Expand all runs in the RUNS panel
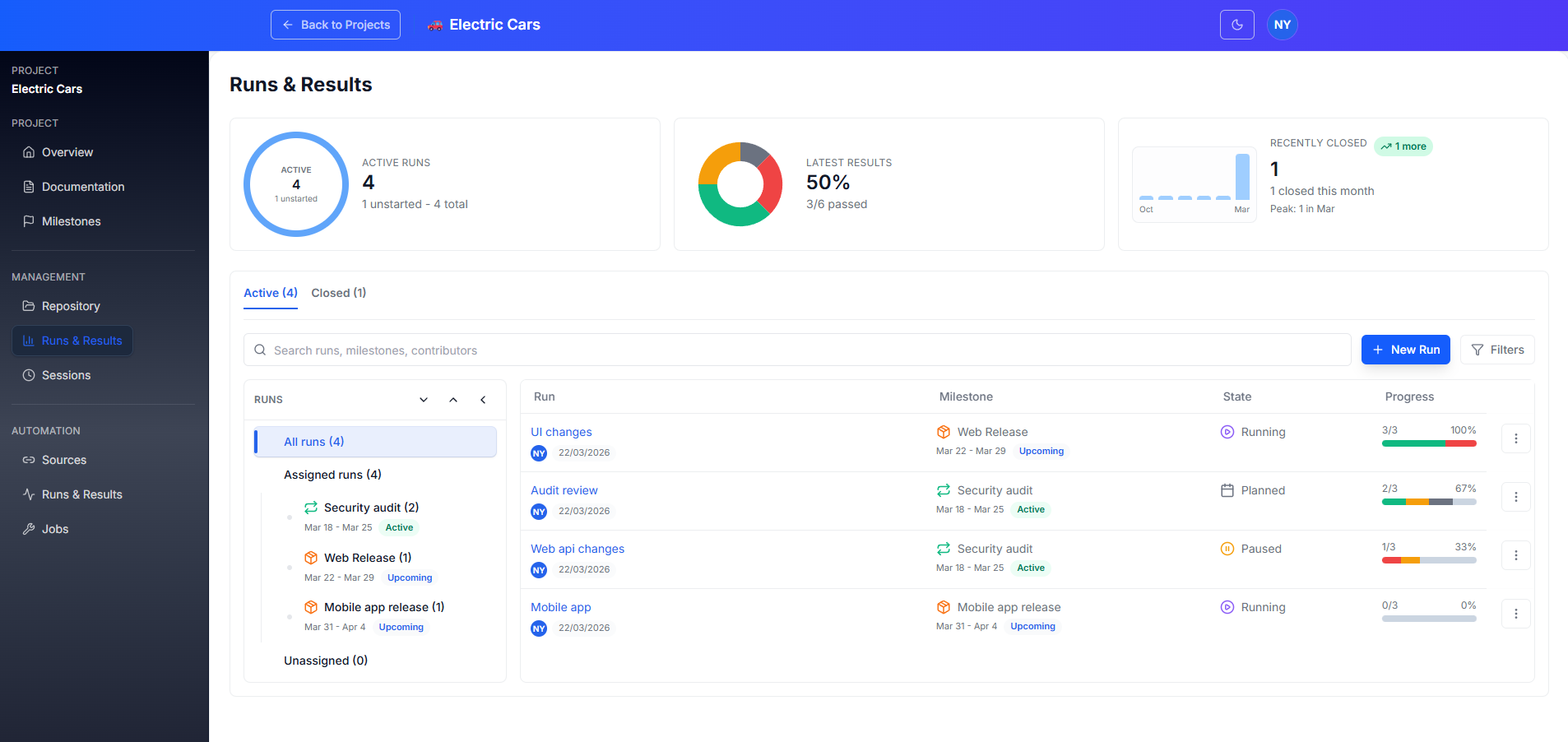Screen dimensions: 1568x742 [423, 399]
